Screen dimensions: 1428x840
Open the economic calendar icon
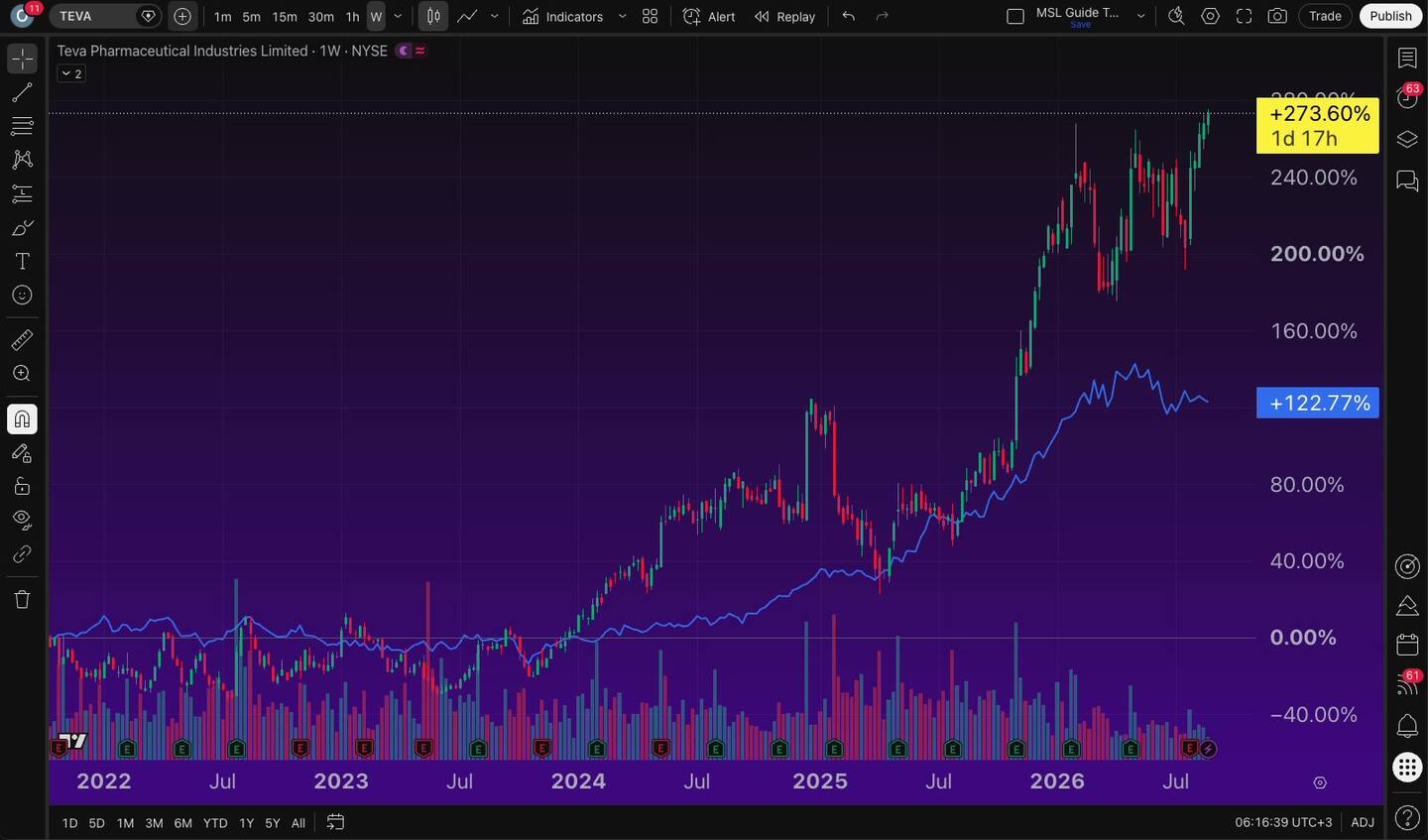tap(1407, 645)
